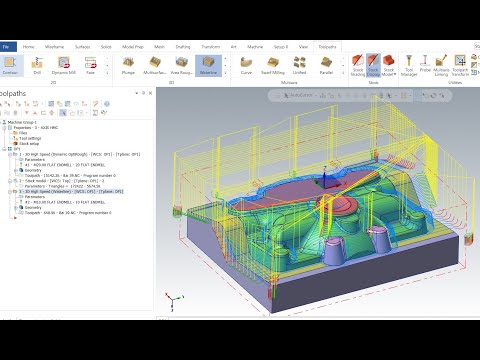This screenshot has width=480, height=360.
Task: Open the Tool Manager
Action: point(409,66)
